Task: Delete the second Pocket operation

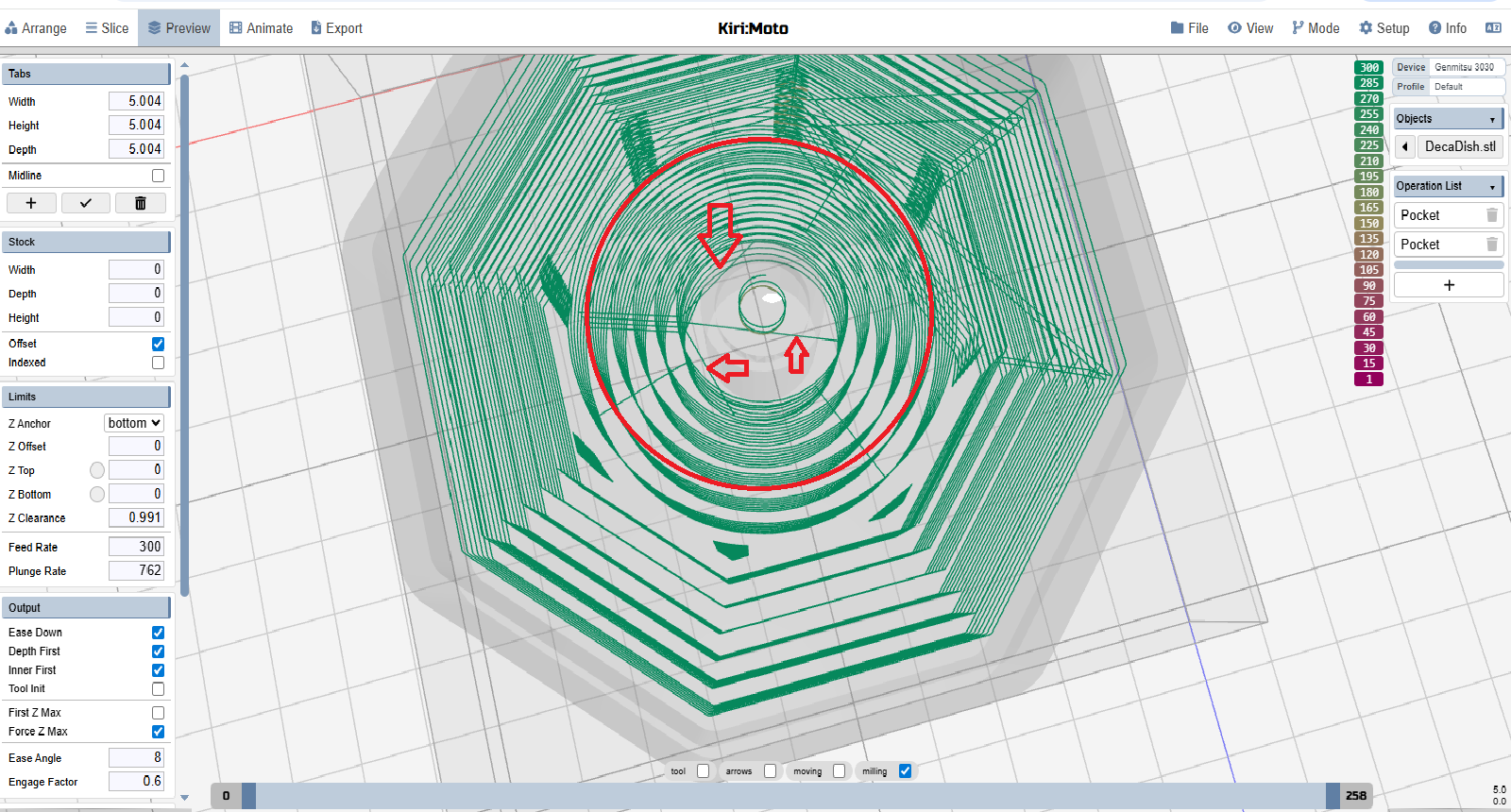Action: 1491,245
